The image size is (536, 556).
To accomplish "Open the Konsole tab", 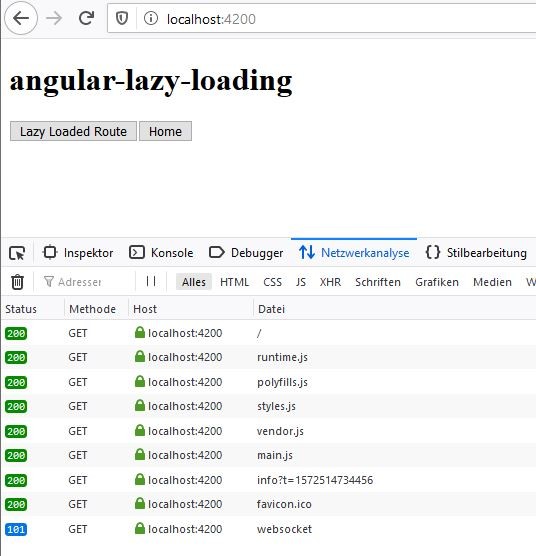I will (x=161, y=253).
